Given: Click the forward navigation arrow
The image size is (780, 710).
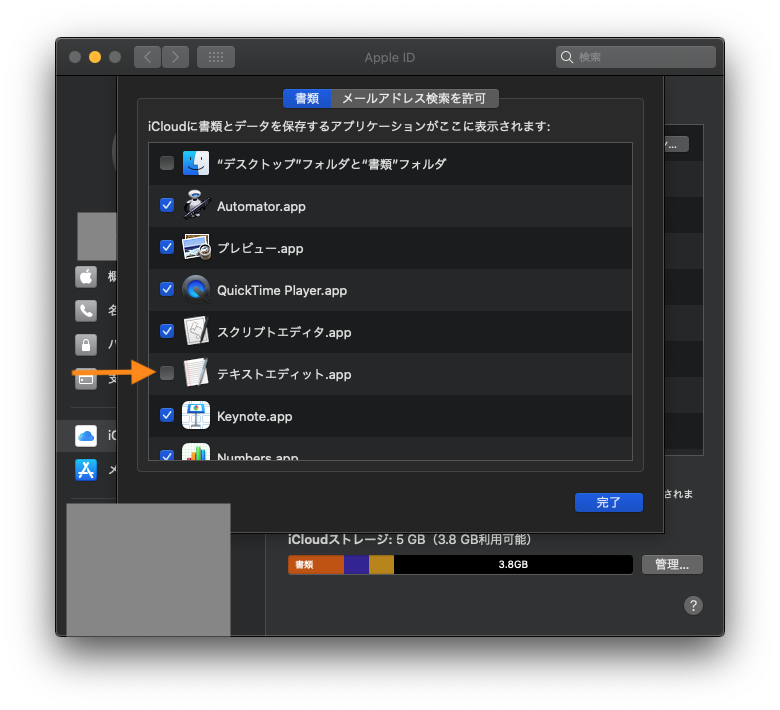Looking at the screenshot, I should point(175,57).
